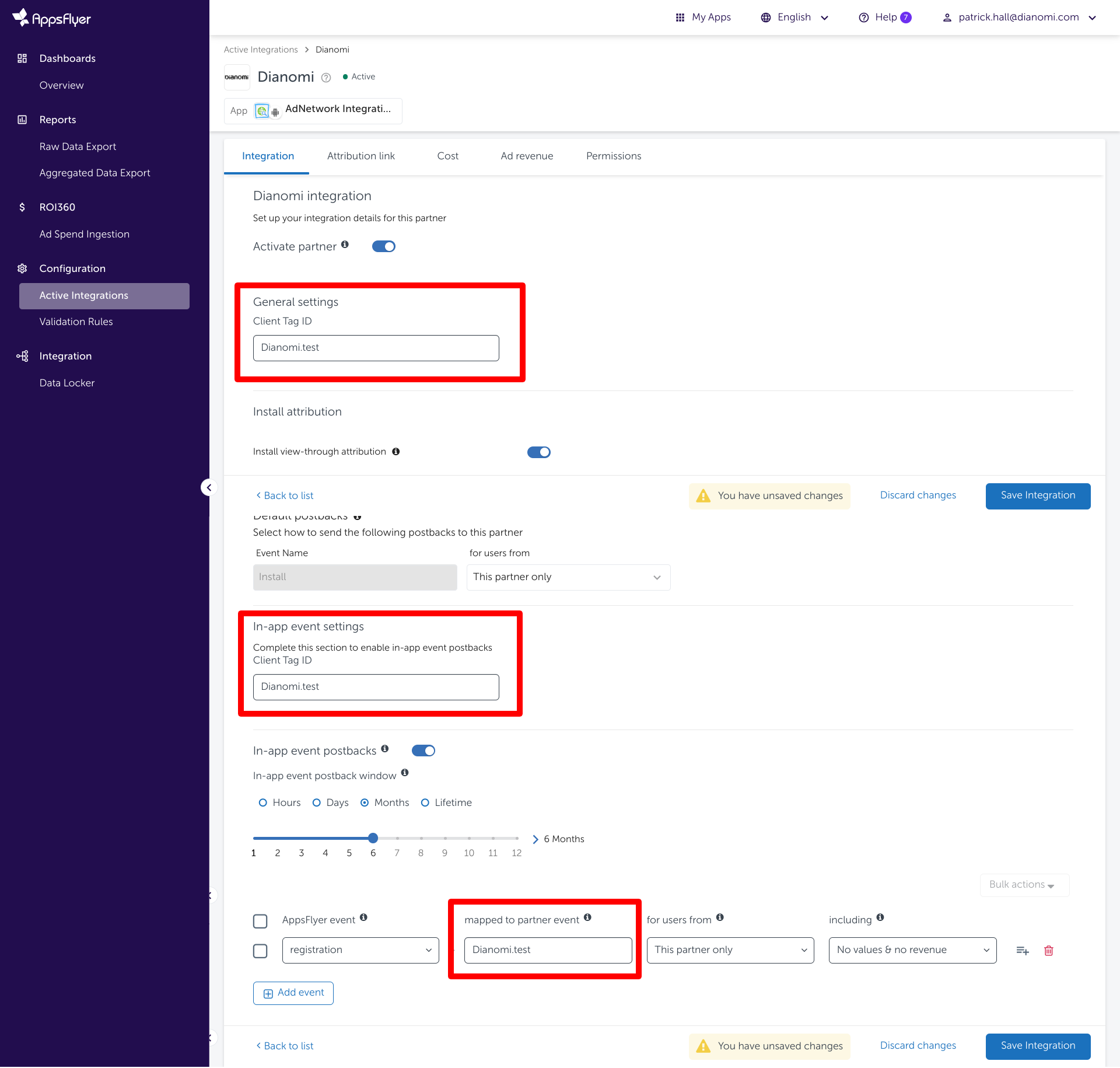The image size is (1120, 1068).
Task: Switch to the Integration tab
Action: pyautogui.click(x=268, y=156)
